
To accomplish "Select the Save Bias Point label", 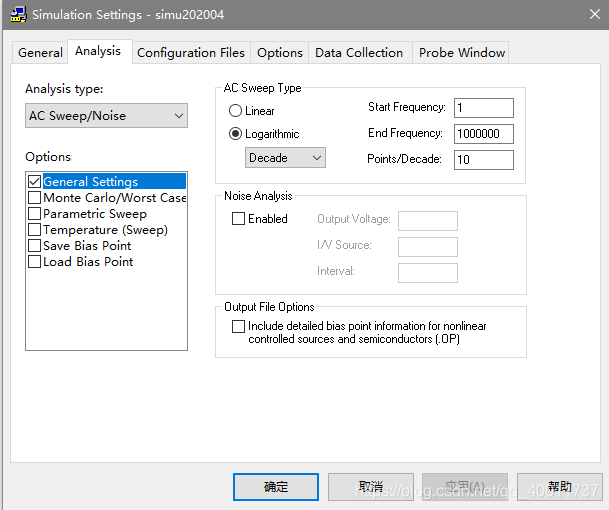I will coord(87,245).
